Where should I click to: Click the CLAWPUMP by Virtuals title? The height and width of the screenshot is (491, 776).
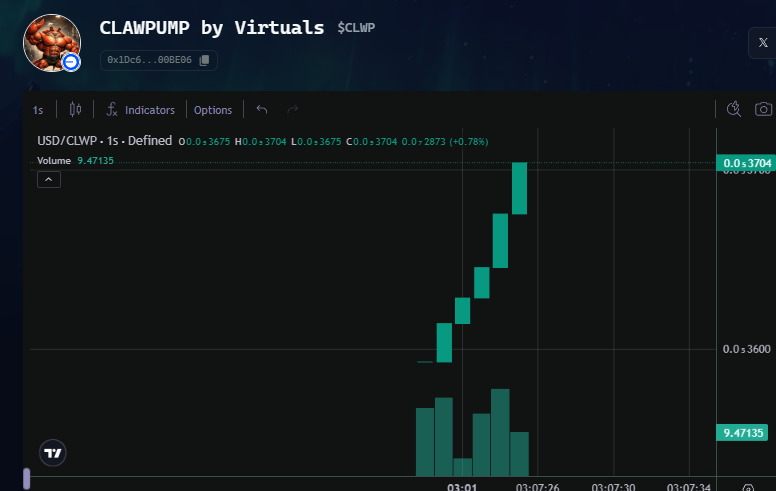212,28
